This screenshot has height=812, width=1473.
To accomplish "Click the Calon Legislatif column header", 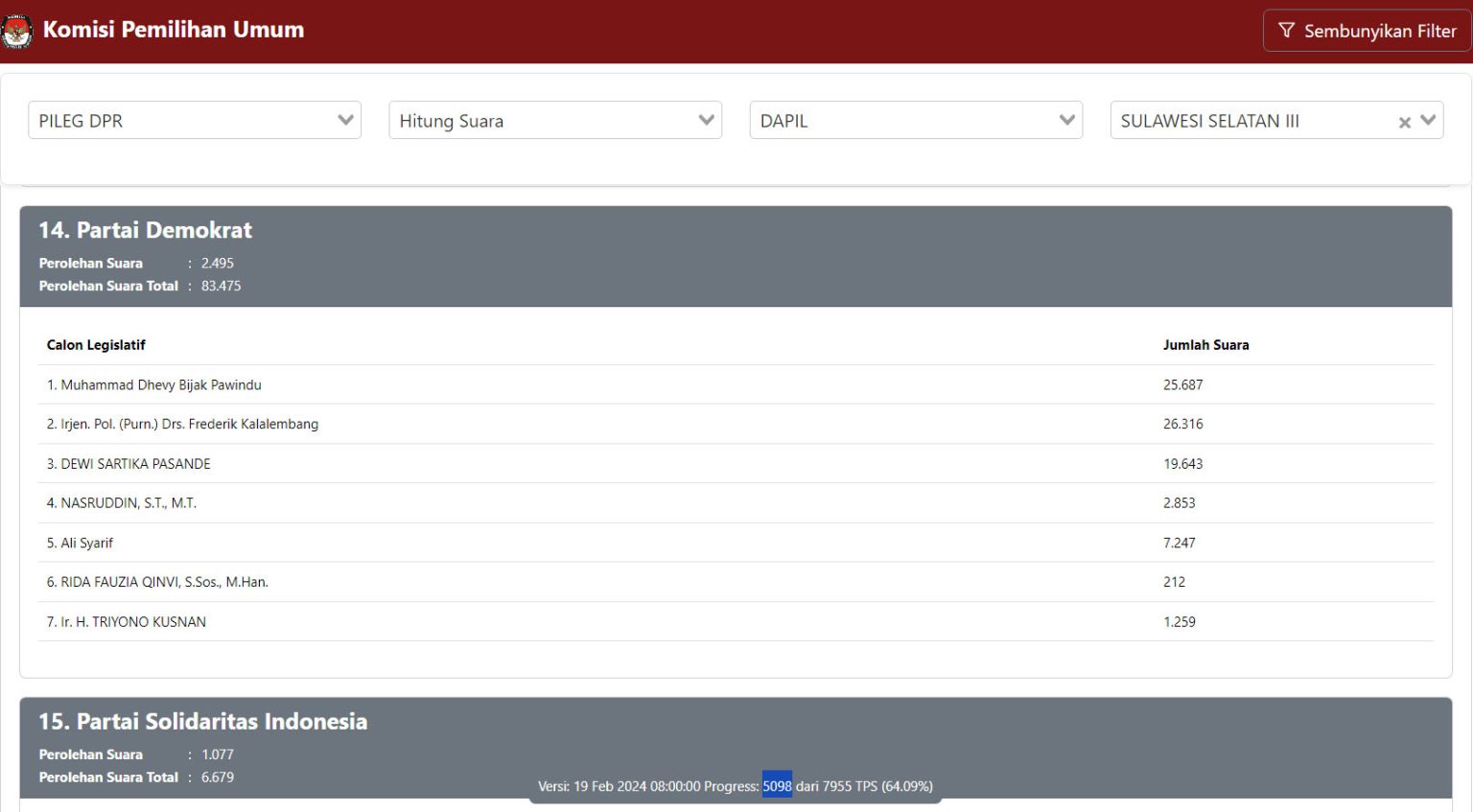I will coord(96,345).
